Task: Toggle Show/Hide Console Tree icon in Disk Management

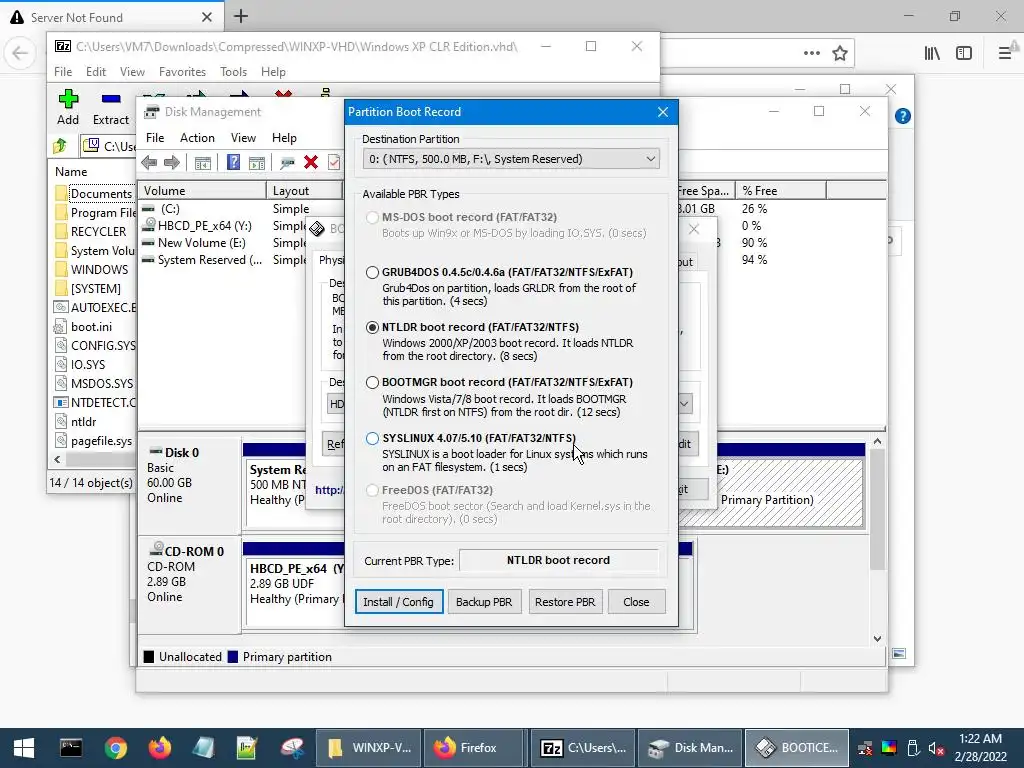Action: pos(202,163)
